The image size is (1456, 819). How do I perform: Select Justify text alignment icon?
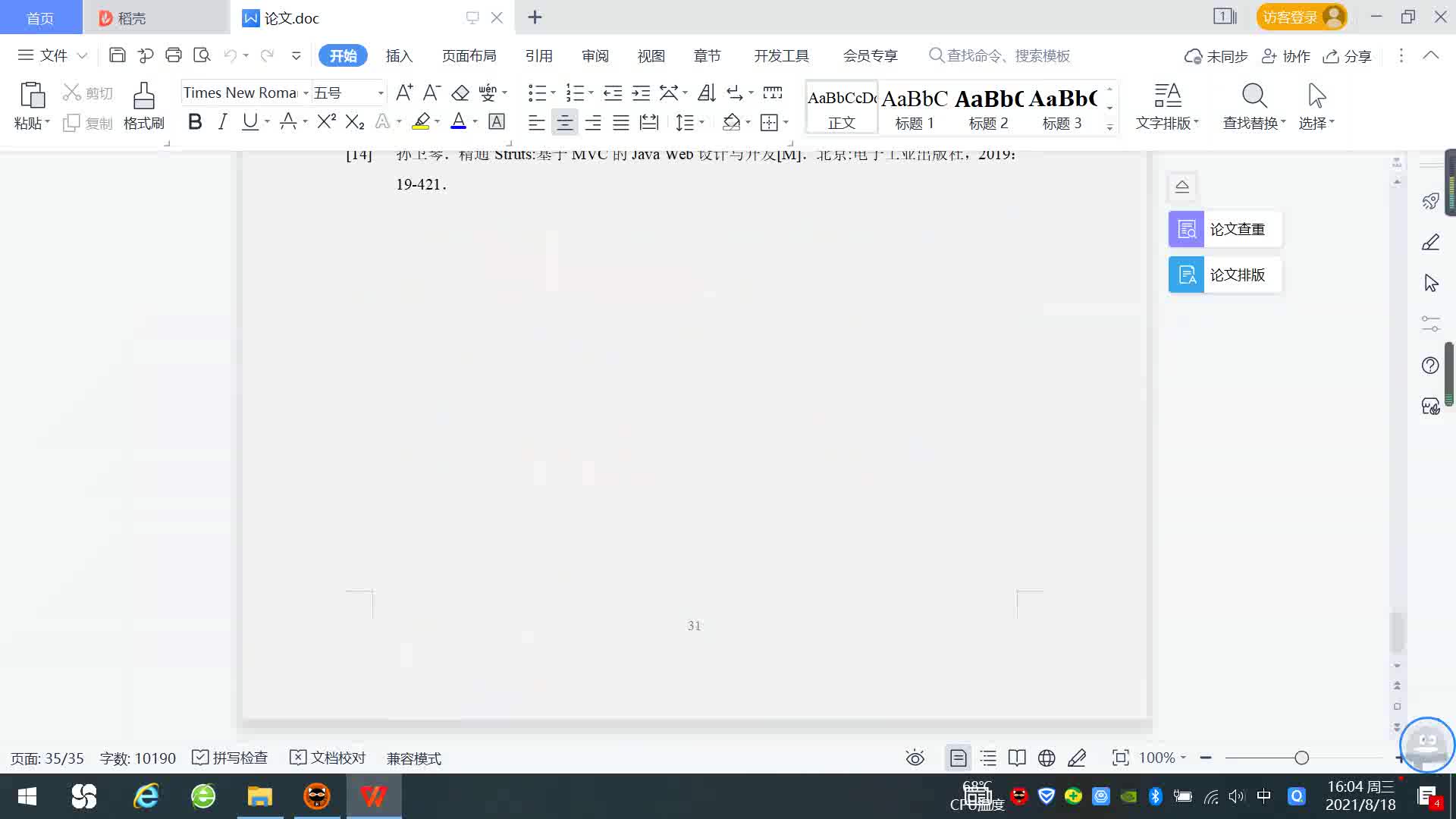[x=621, y=122]
